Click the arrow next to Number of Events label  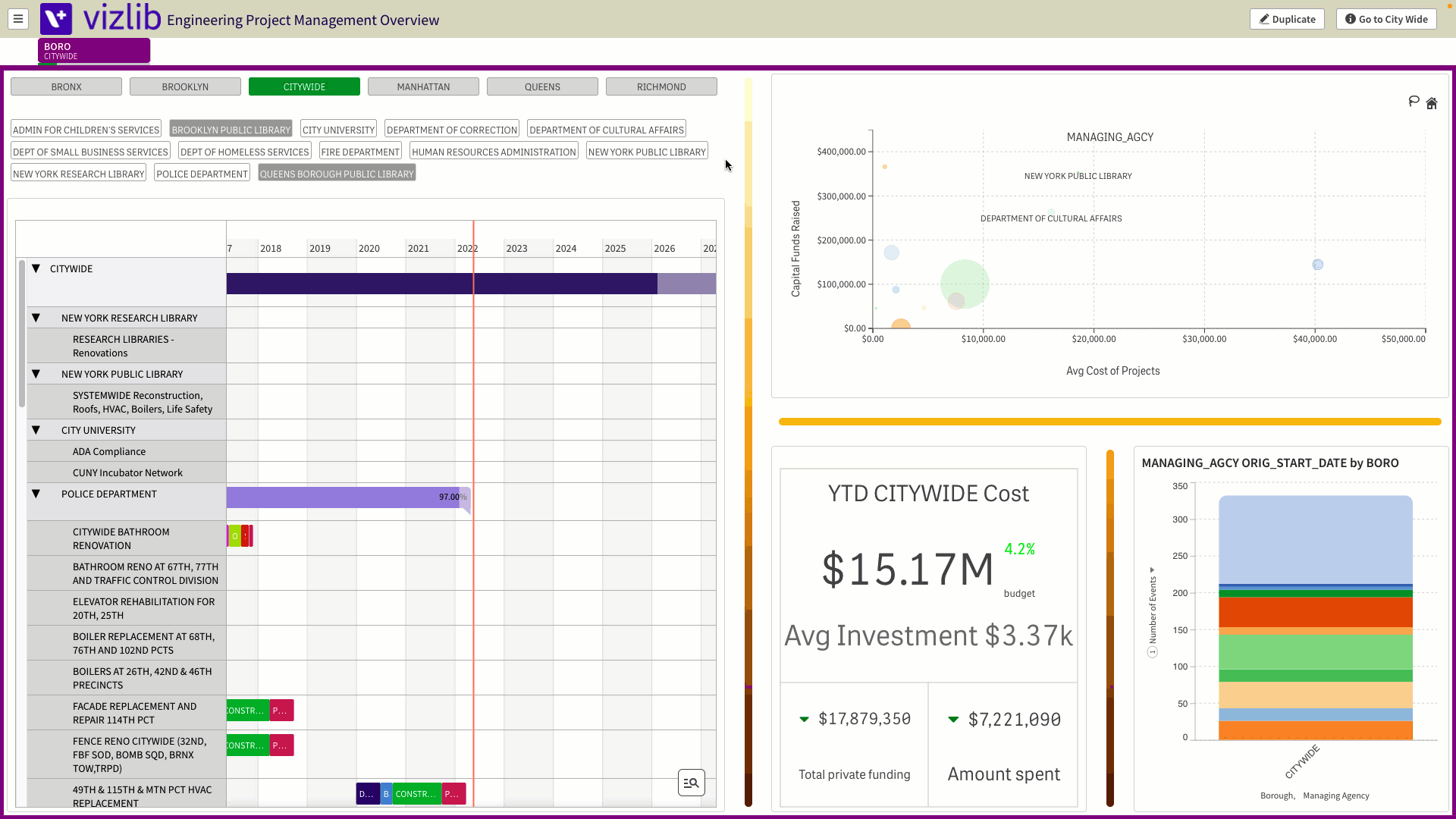[x=1152, y=570]
